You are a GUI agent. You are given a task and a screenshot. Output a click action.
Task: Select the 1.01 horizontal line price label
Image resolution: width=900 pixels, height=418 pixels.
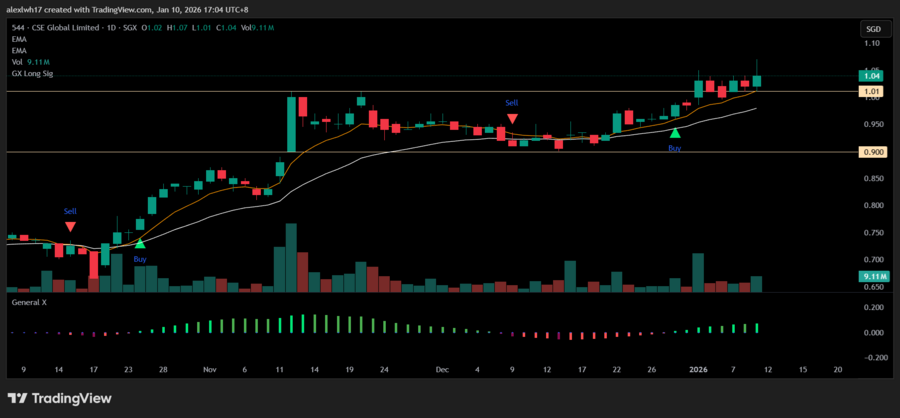tap(871, 91)
